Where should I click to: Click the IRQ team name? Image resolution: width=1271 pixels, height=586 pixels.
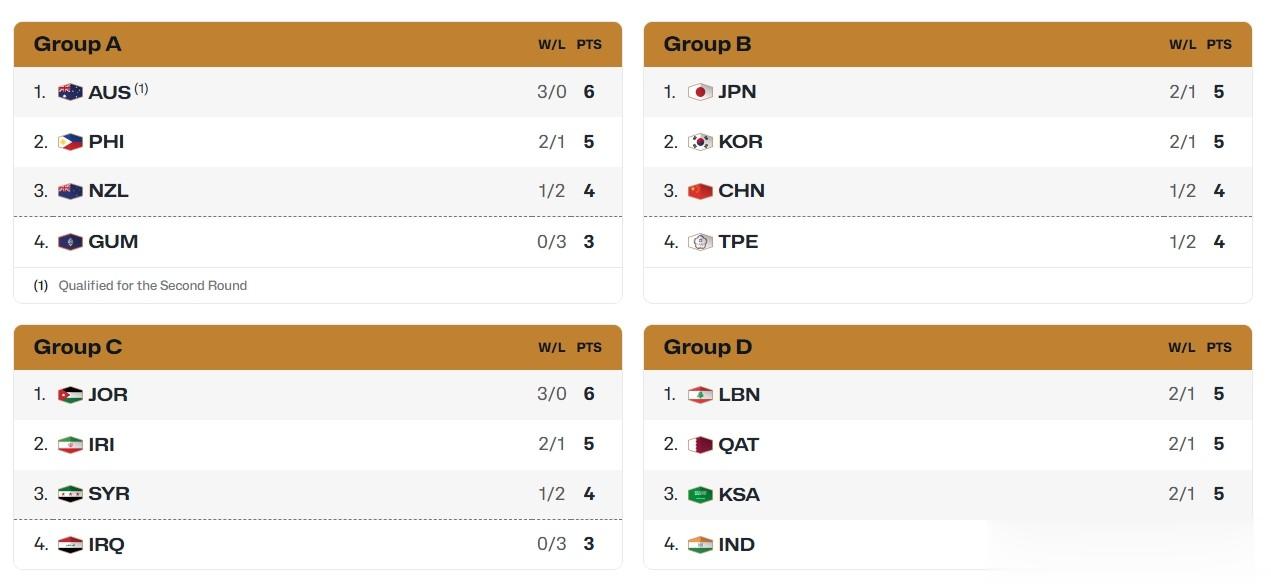point(106,545)
